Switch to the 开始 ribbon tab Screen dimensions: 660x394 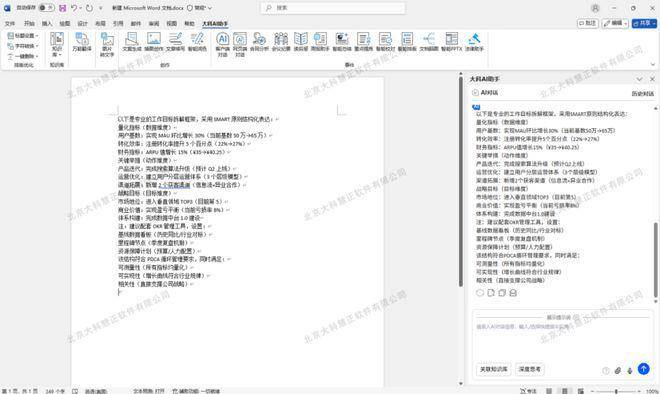tap(29, 24)
